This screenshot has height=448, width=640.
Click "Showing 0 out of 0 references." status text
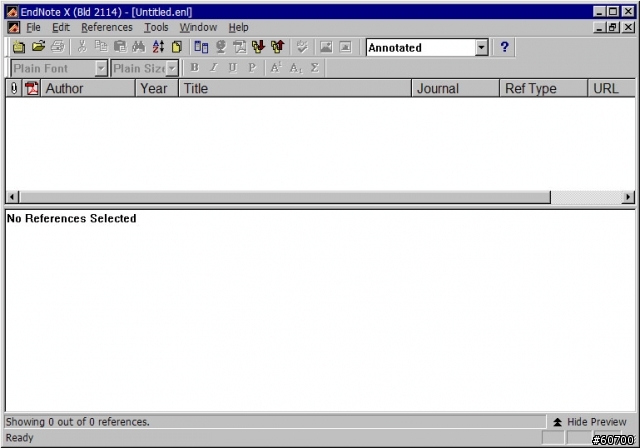pyautogui.click(x=78, y=422)
